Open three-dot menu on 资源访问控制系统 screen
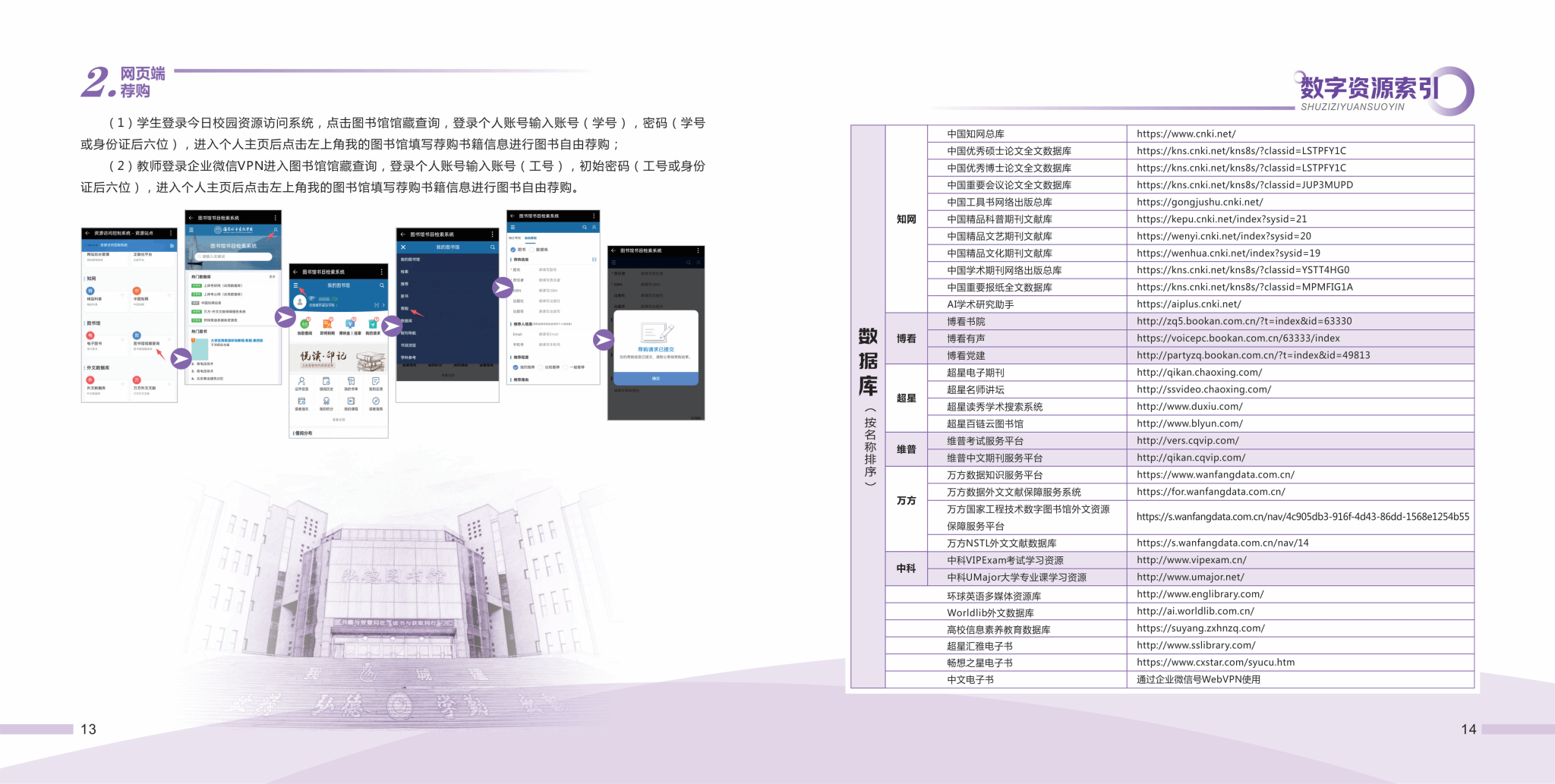1555x784 pixels. click(x=171, y=233)
